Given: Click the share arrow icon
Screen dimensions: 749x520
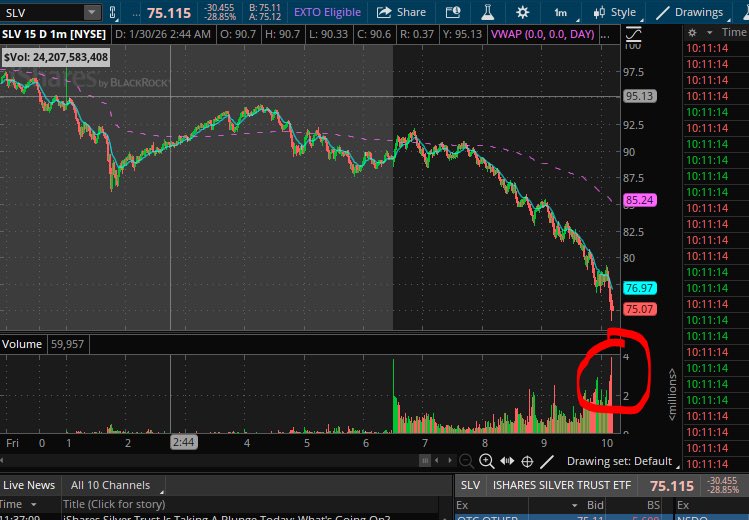Looking at the screenshot, I should (384, 12).
